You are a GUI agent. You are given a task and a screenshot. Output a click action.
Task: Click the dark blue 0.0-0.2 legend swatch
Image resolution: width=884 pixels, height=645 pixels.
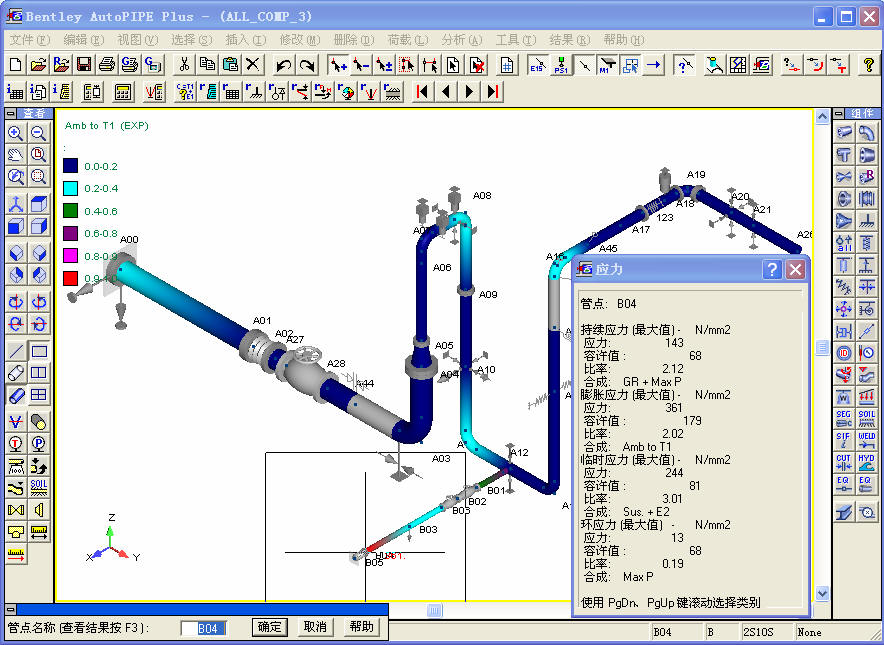tap(70, 166)
